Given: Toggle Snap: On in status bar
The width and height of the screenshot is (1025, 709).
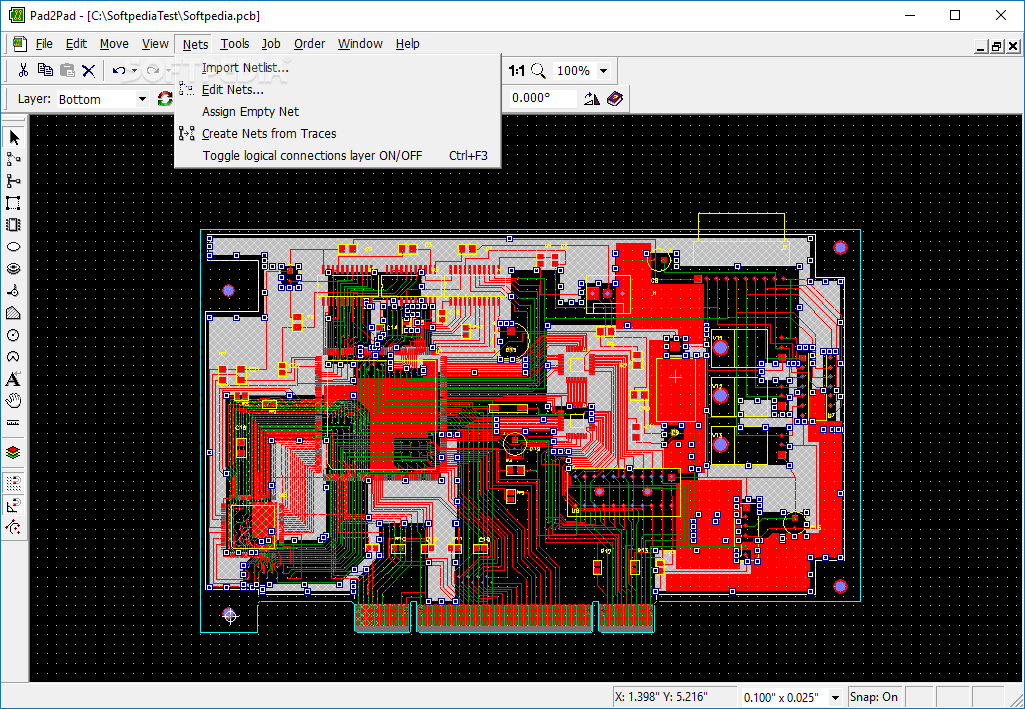Looking at the screenshot, I should [x=873, y=697].
